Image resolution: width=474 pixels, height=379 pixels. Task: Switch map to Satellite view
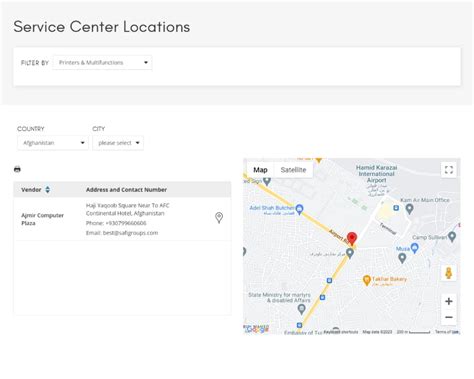[x=293, y=170]
